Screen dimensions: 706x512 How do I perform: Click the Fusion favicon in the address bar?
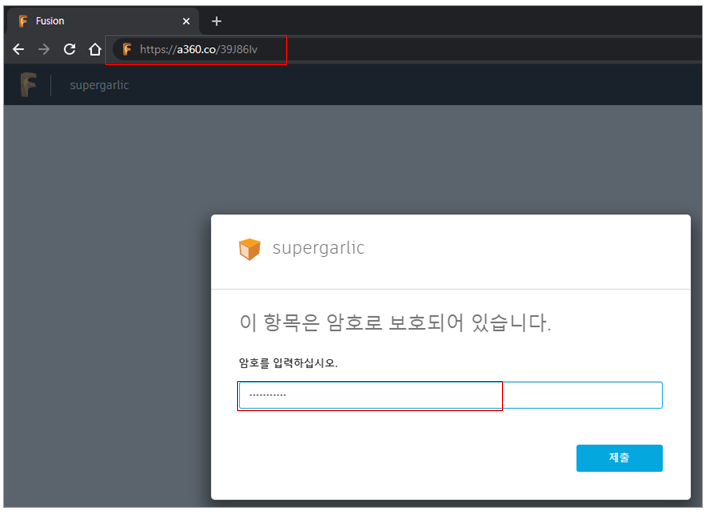[126, 49]
